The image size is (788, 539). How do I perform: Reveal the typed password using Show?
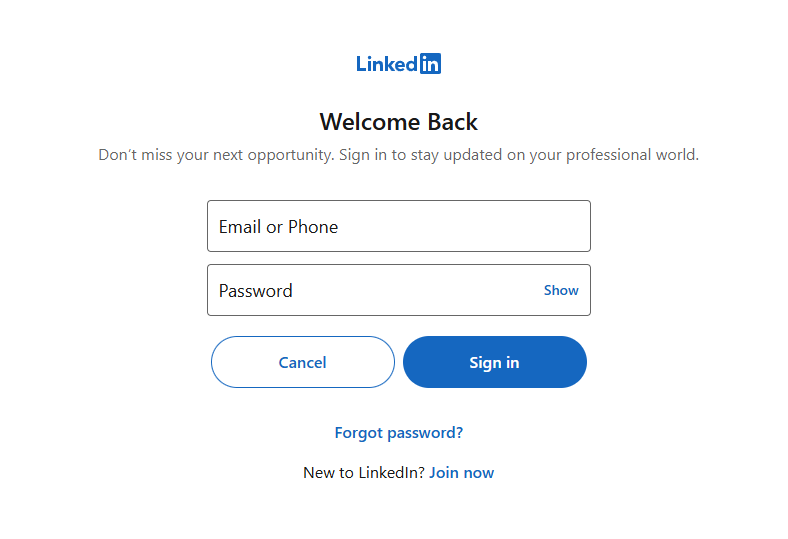pyautogui.click(x=561, y=290)
